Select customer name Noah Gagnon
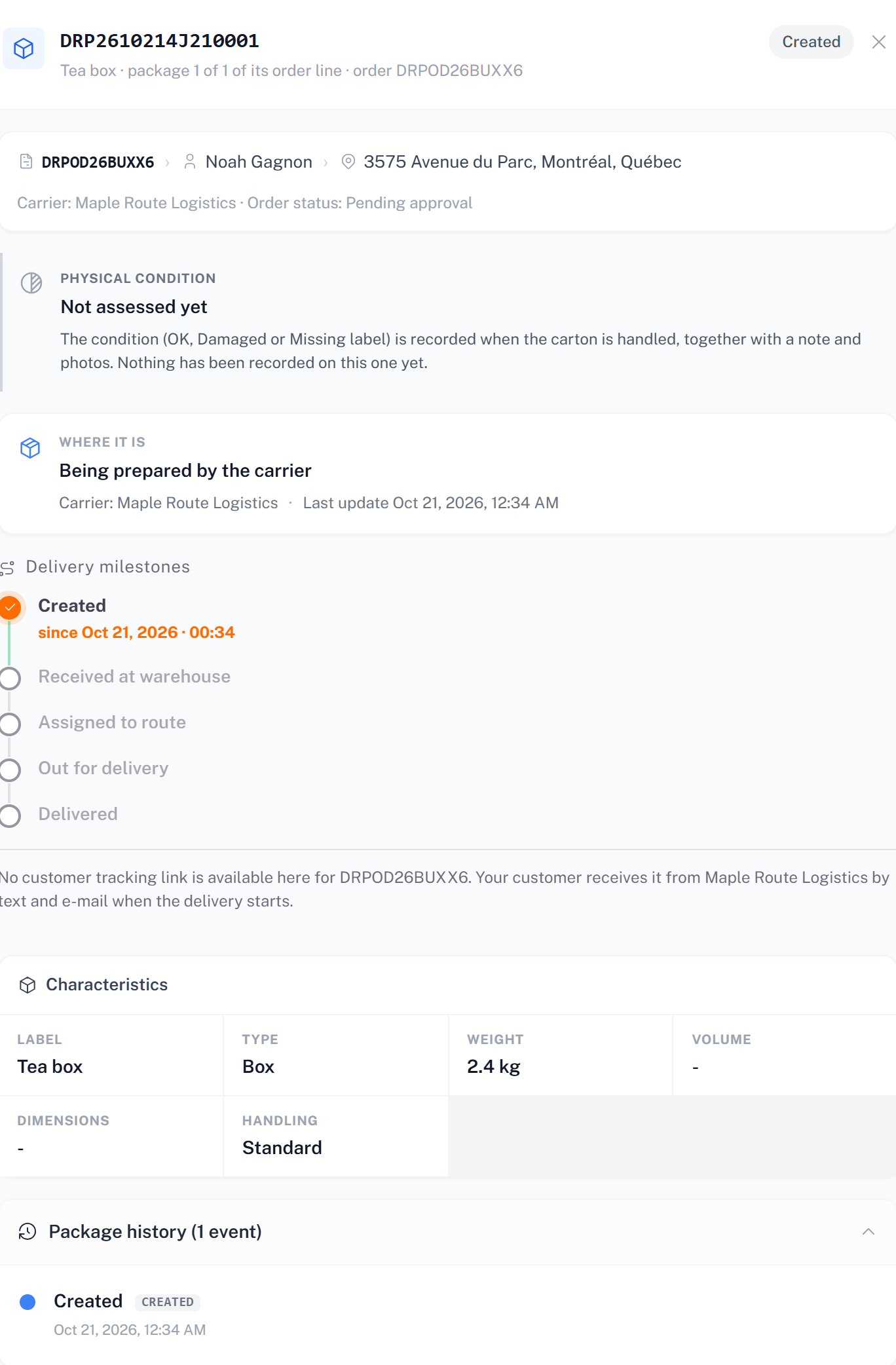Screen dimensions: 896x1365 pyautogui.click(x=259, y=162)
